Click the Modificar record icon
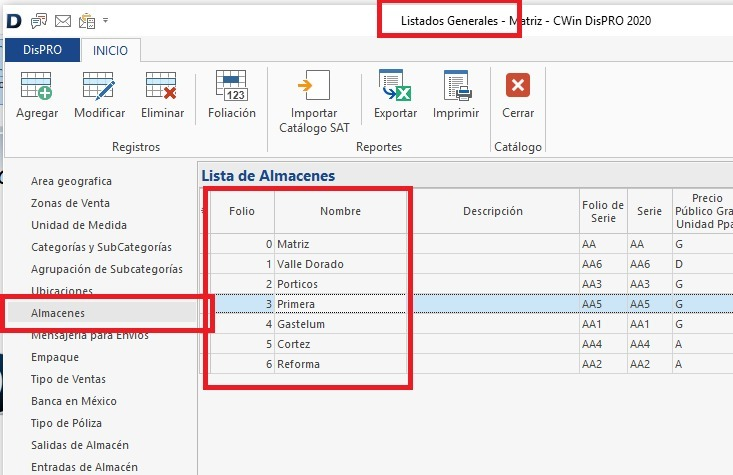Image resolution: width=733 pixels, height=475 pixels. pyautogui.click(x=99, y=87)
